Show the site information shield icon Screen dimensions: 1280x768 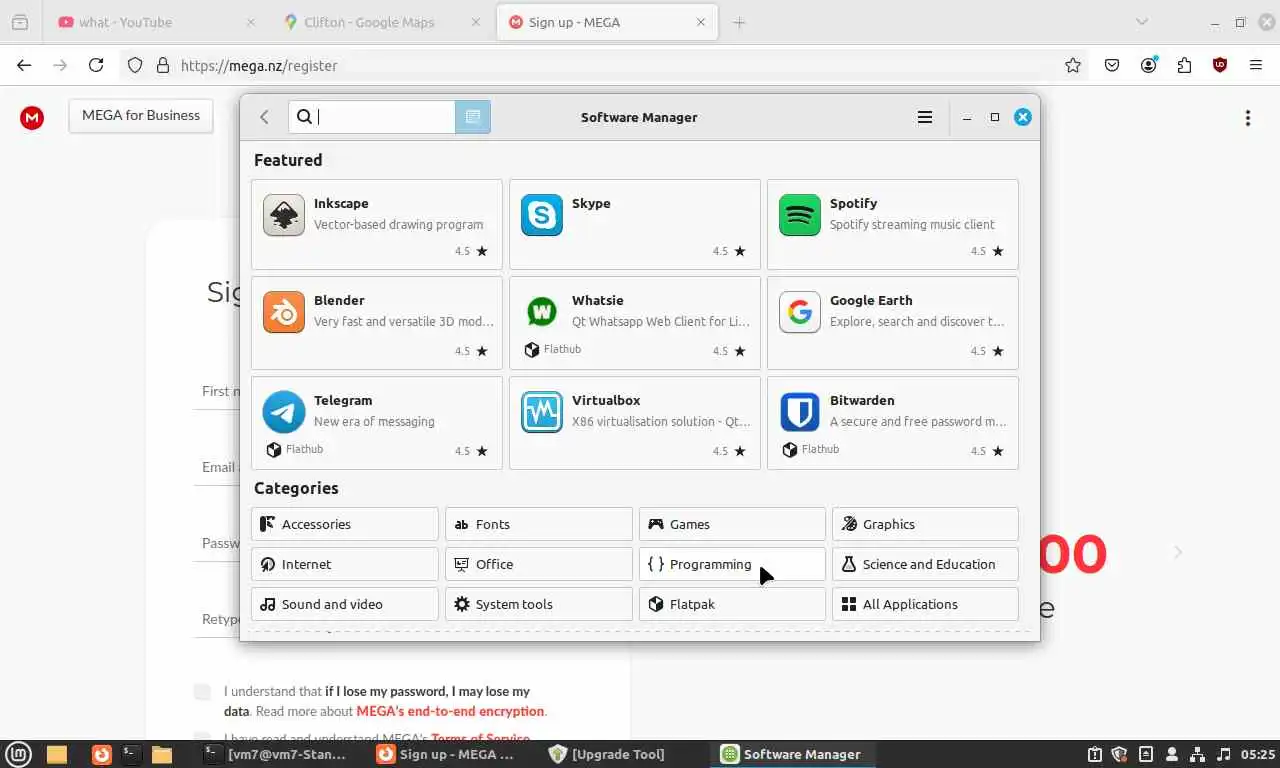[136, 65]
